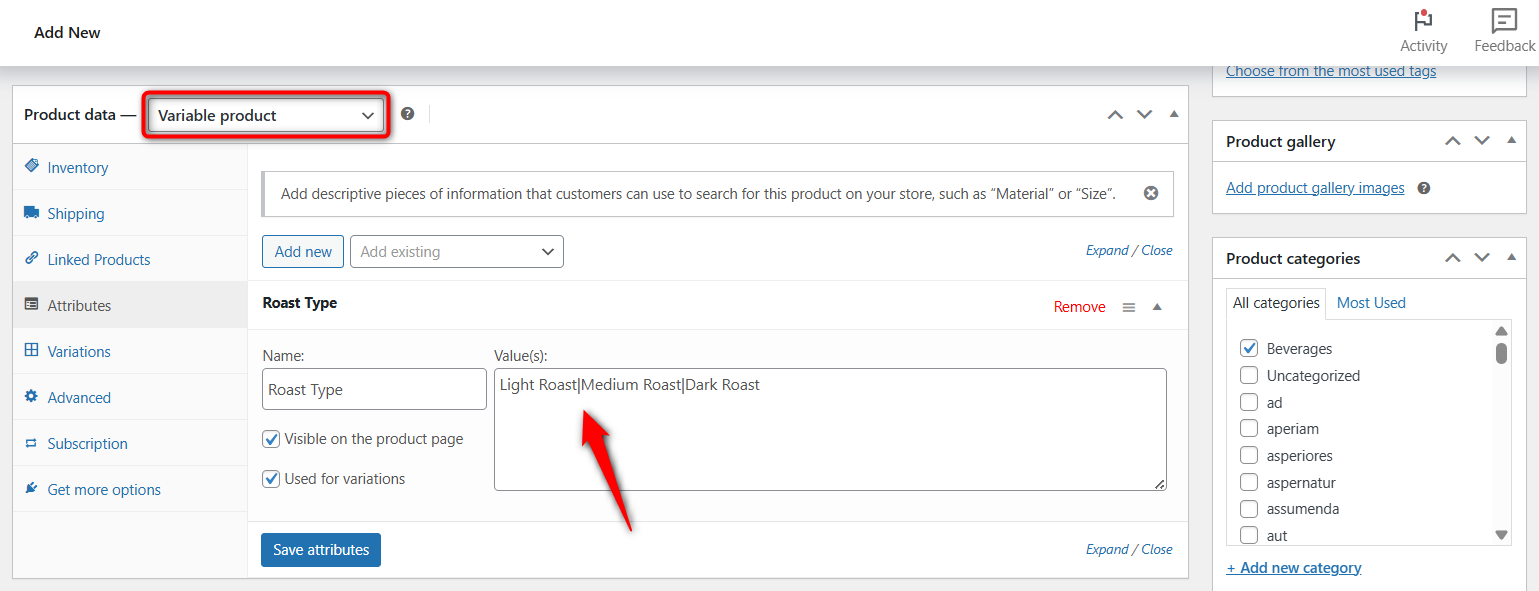The width and height of the screenshot is (1539, 591).
Task: Click the Feedback icon
Action: (x=1504, y=20)
